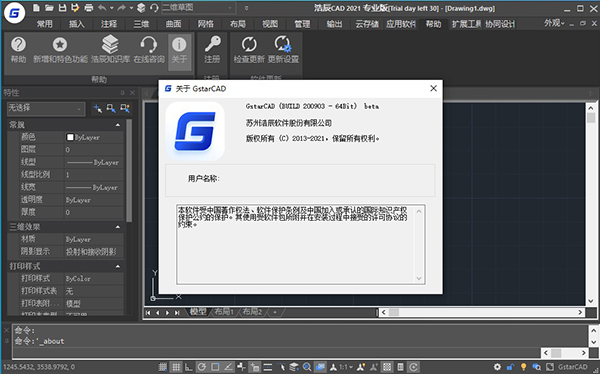
Task: Click 检查更新 check for updates icon
Action: (x=249, y=49)
